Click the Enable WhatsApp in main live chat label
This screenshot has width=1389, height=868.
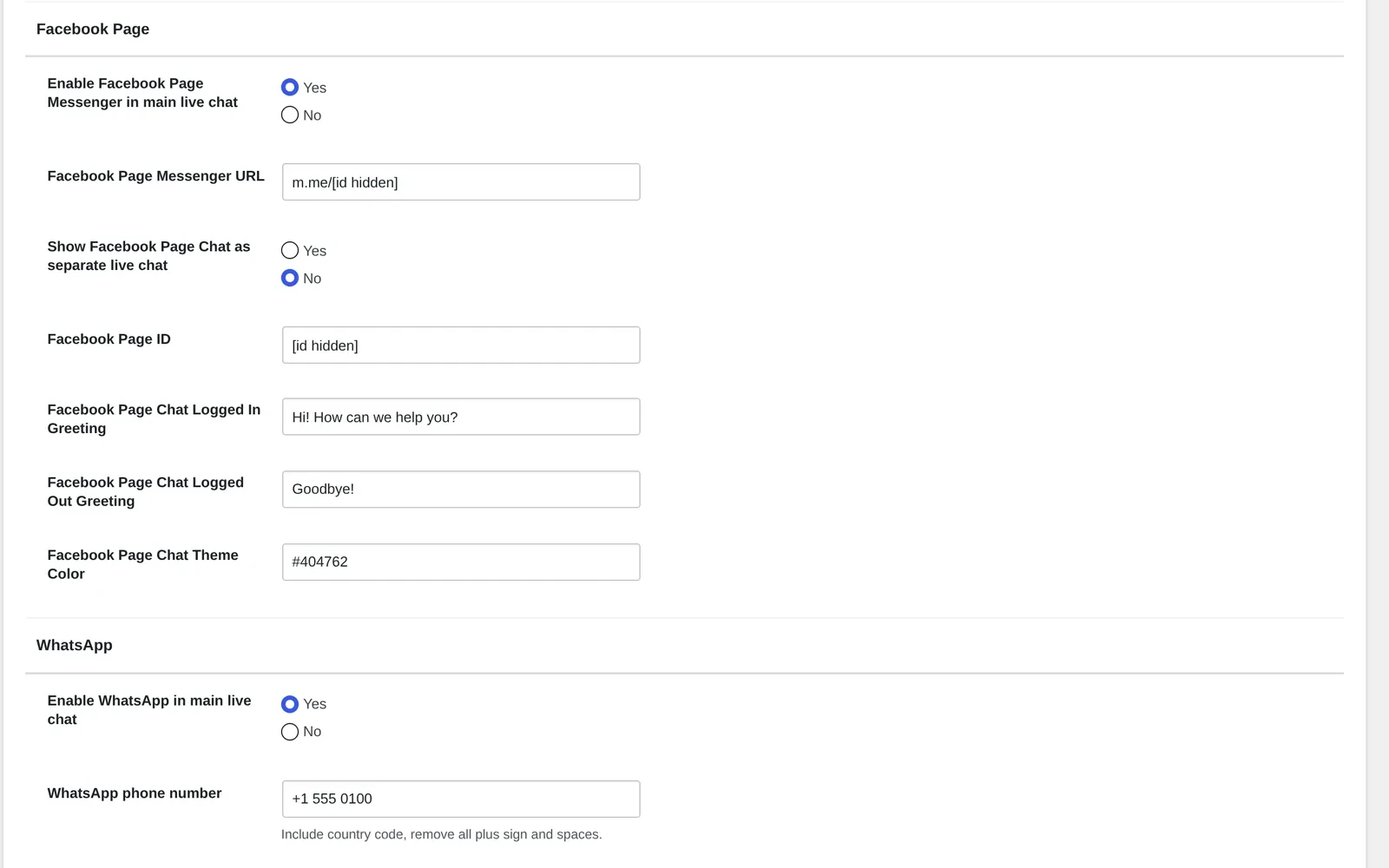click(149, 710)
